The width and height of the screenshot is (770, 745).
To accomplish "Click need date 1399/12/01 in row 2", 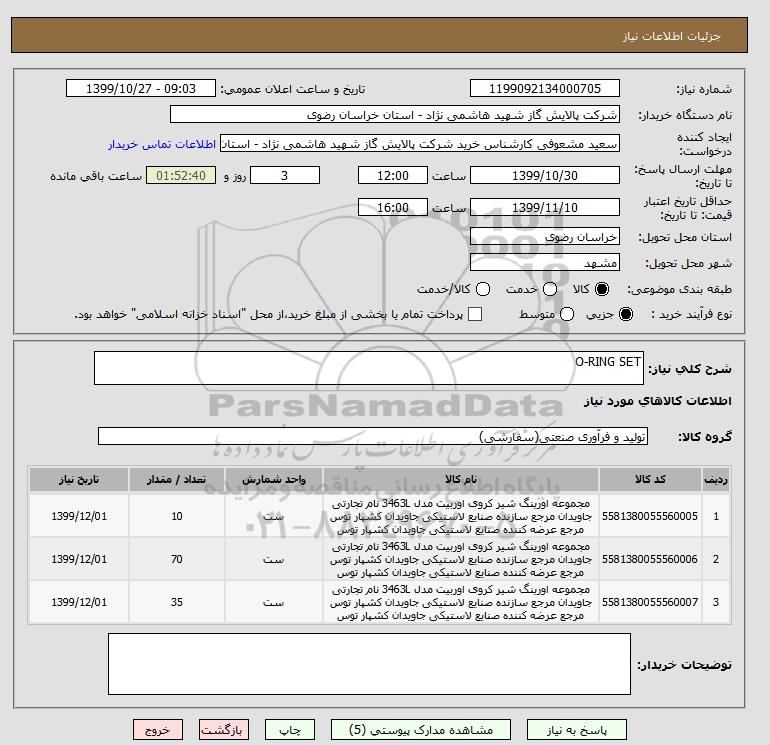I will 79,559.
